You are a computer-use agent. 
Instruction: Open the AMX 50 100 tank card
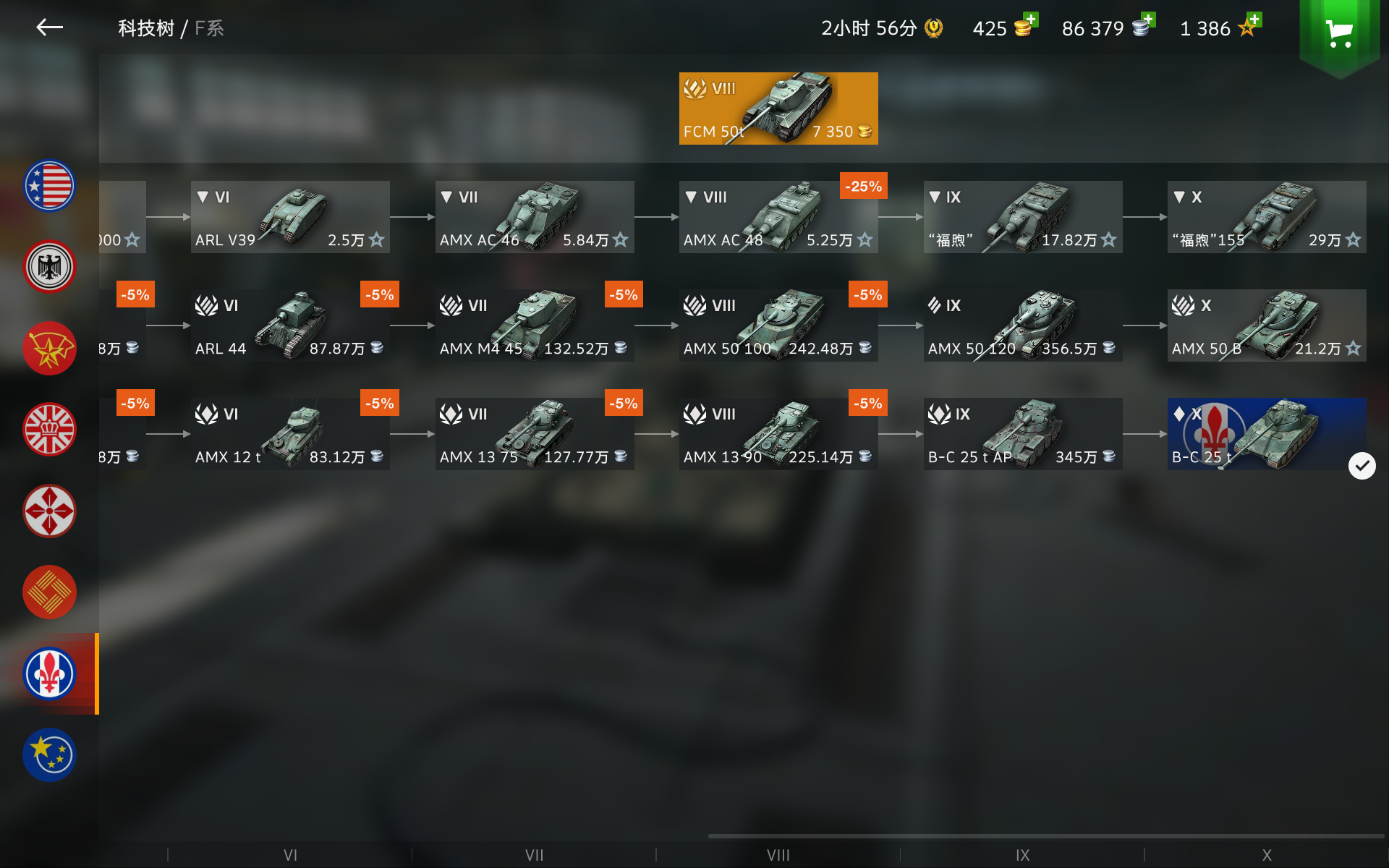pyautogui.click(x=778, y=325)
